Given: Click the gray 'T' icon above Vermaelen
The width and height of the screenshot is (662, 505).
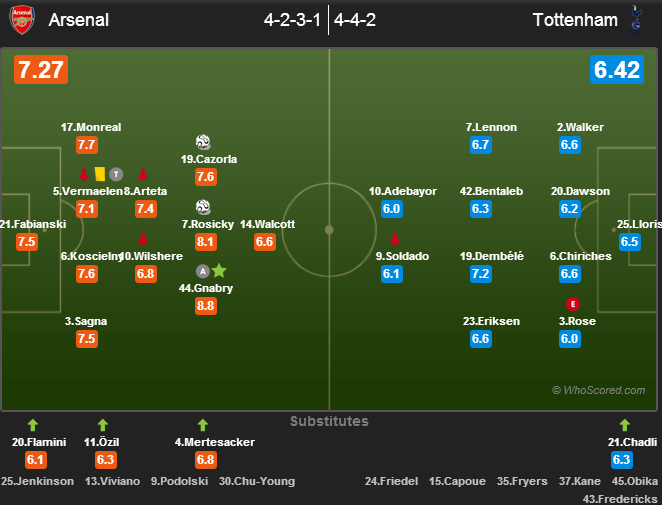Looking at the screenshot, I should 116,174.
